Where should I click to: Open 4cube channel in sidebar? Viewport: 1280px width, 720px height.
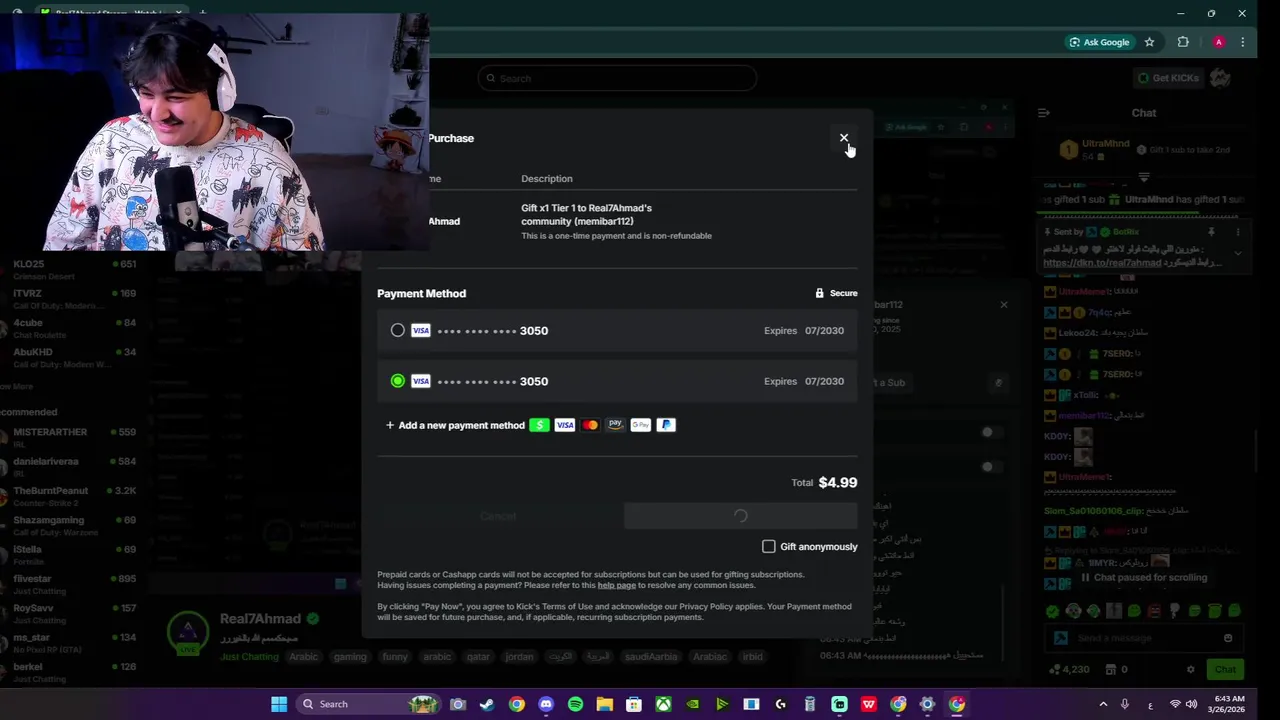pyautogui.click(x=70, y=328)
